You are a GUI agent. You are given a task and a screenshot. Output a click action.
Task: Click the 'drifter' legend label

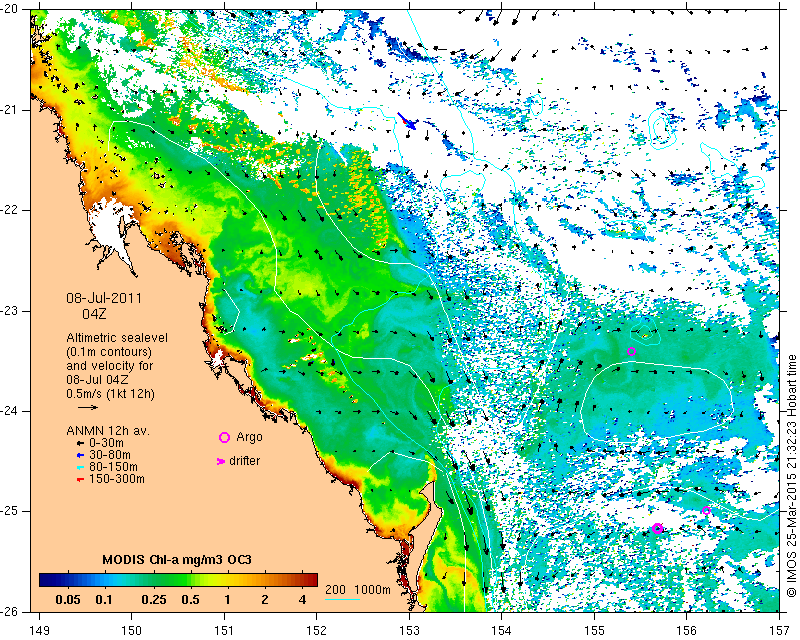click(244, 461)
